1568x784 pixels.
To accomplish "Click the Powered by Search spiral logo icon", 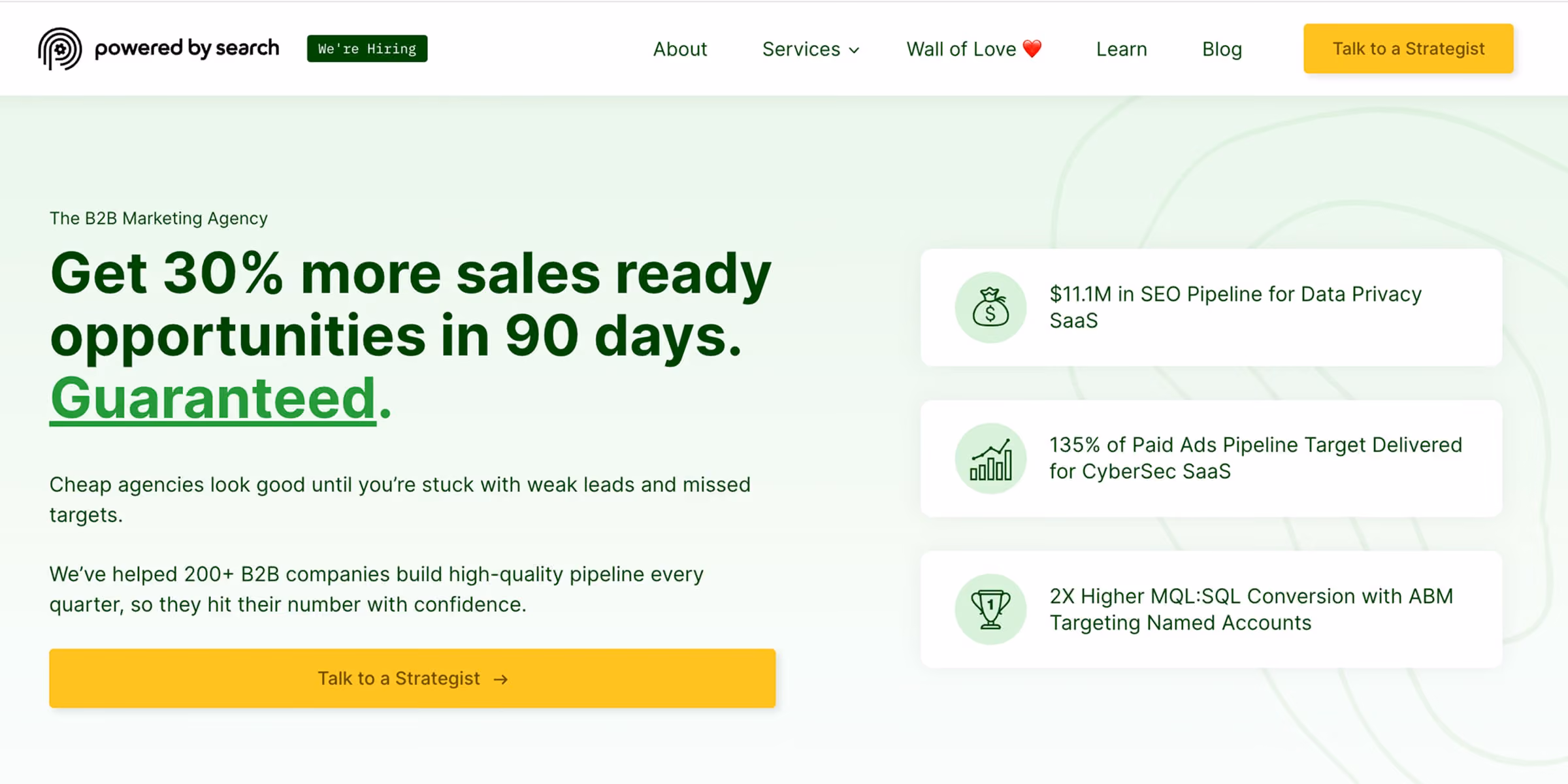I will tap(59, 48).
